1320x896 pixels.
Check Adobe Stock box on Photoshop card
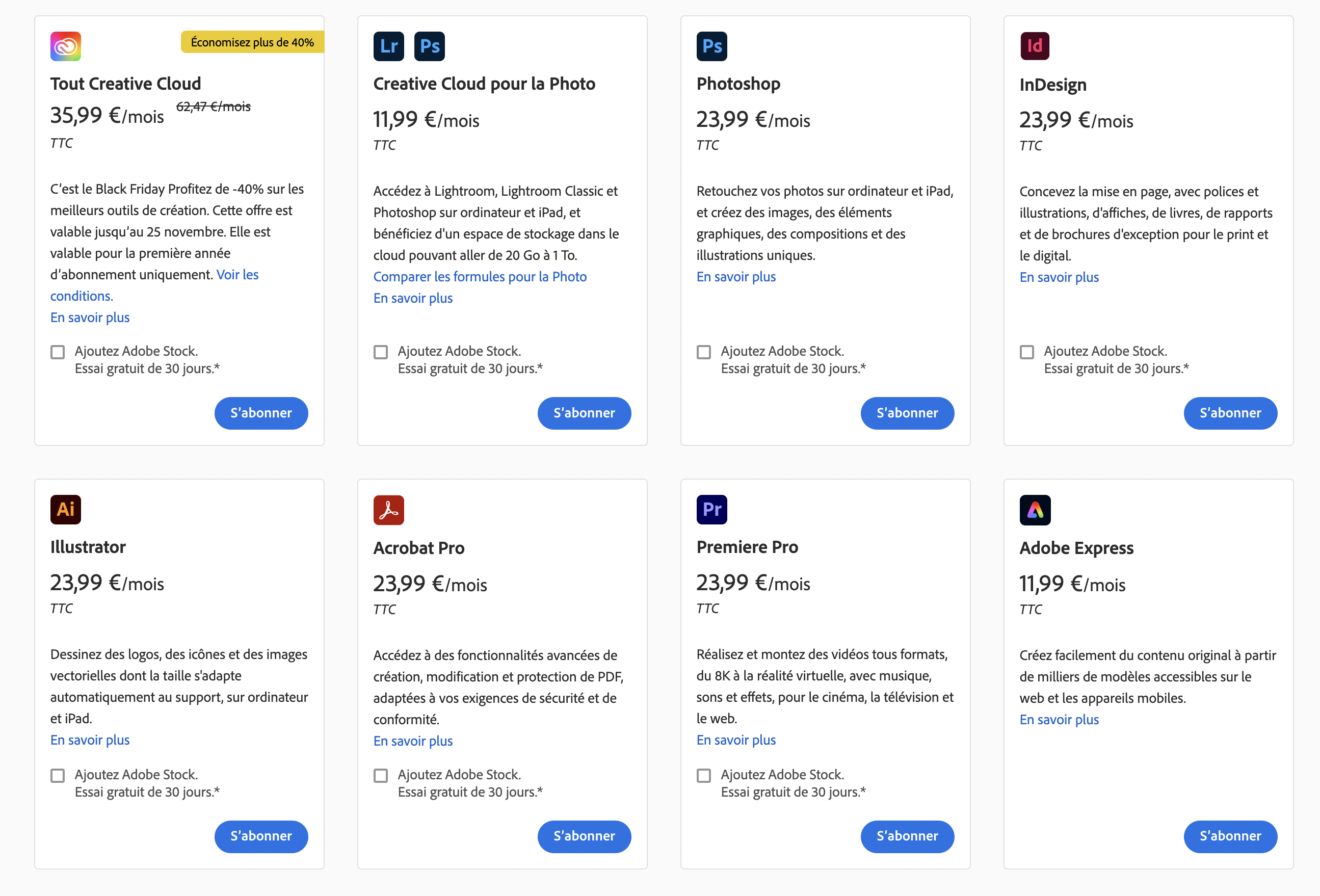pos(703,352)
